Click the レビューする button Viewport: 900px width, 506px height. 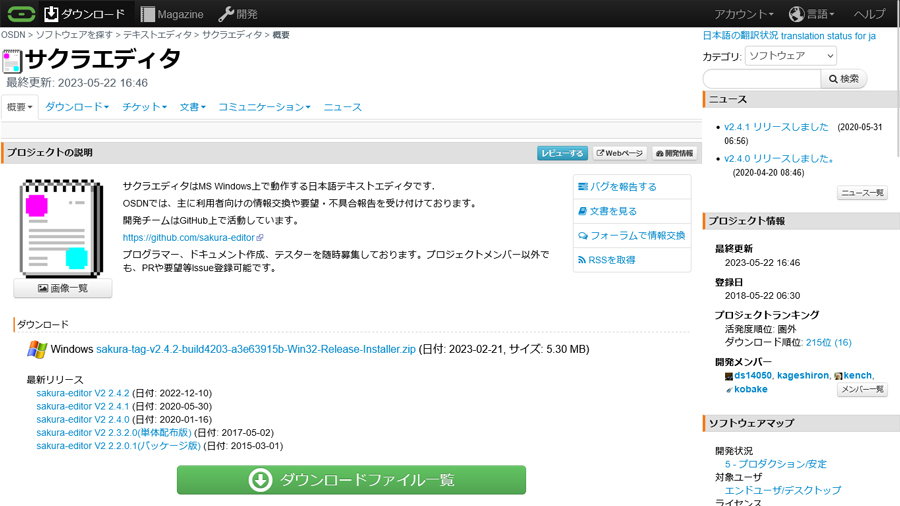pos(561,153)
